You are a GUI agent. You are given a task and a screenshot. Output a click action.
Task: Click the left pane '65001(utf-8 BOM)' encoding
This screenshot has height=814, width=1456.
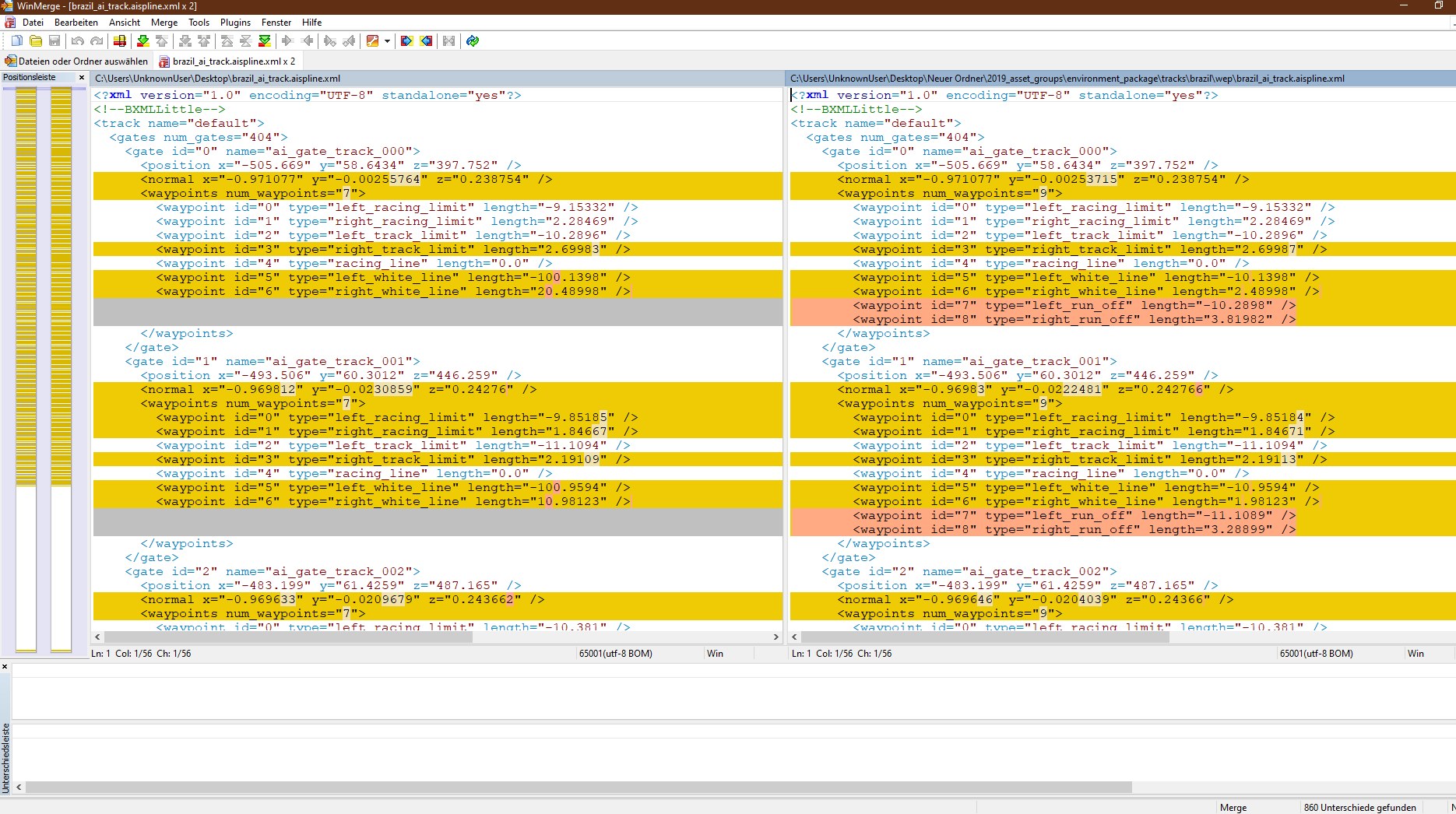[x=615, y=654]
